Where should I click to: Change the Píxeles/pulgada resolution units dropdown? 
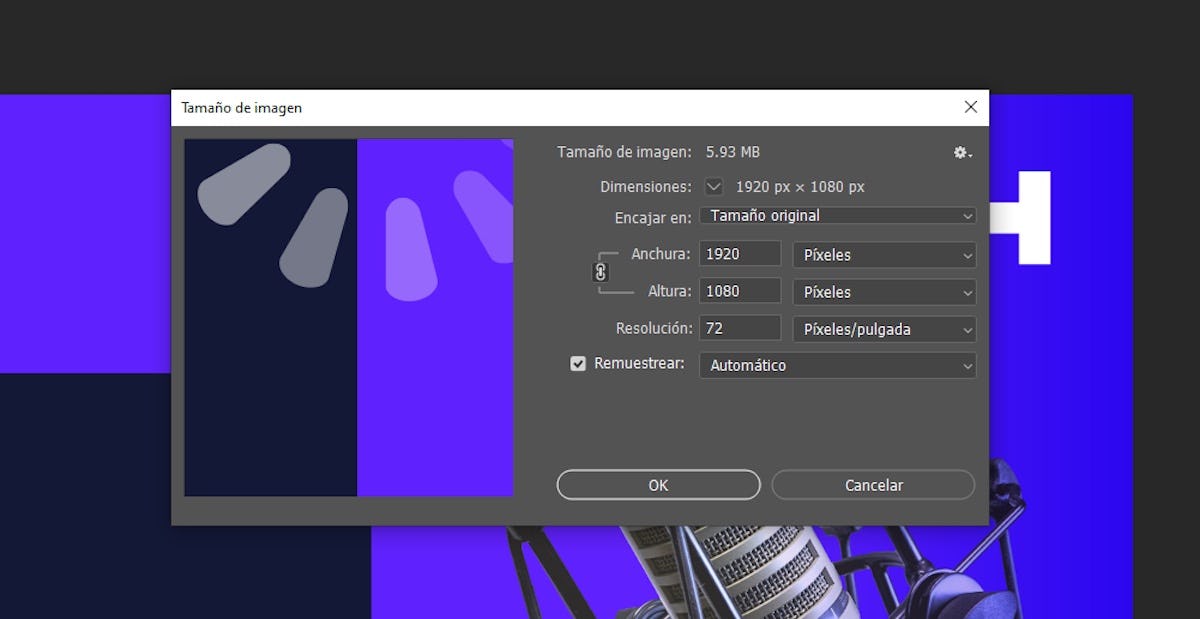coord(884,329)
